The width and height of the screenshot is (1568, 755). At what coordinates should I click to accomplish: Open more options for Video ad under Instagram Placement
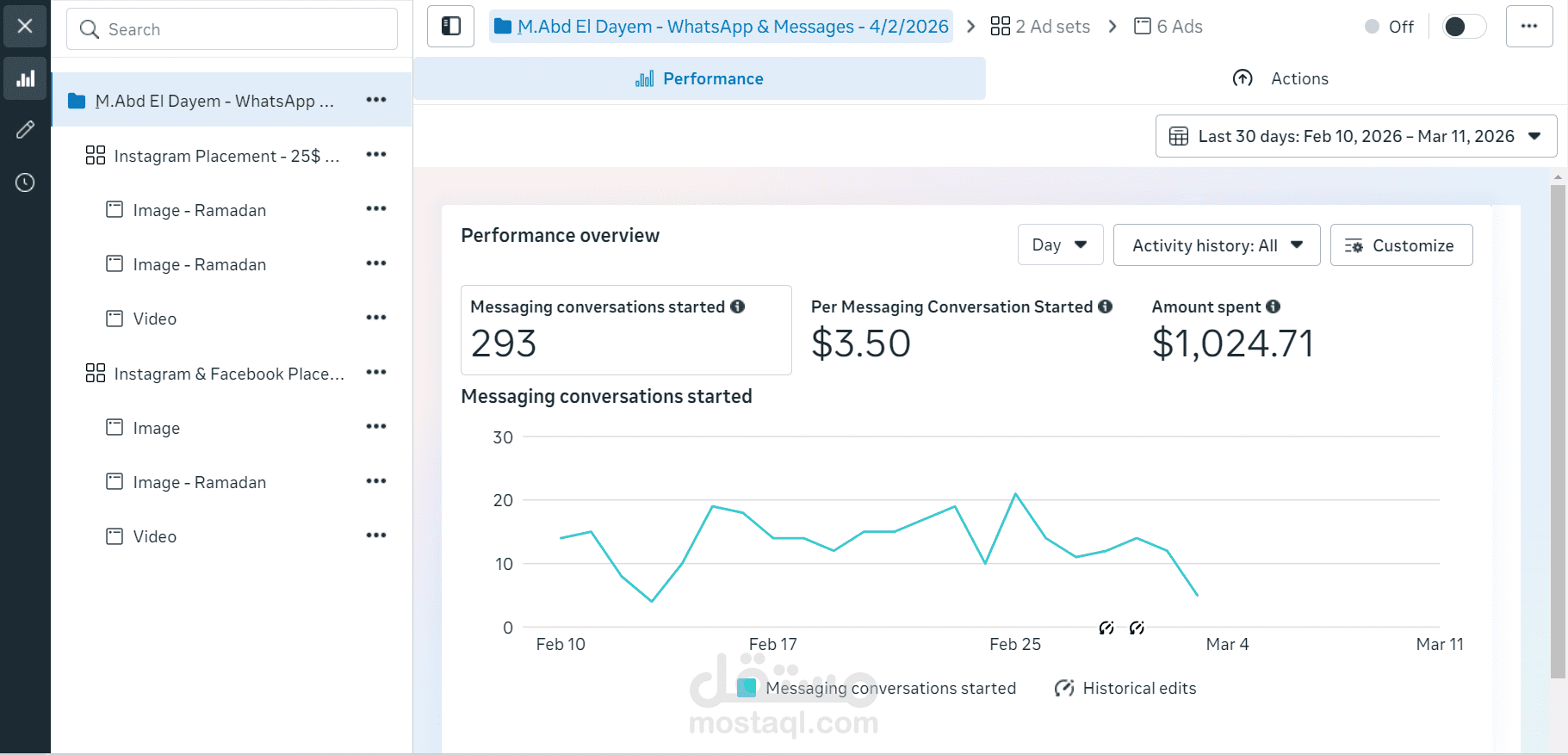point(376,319)
